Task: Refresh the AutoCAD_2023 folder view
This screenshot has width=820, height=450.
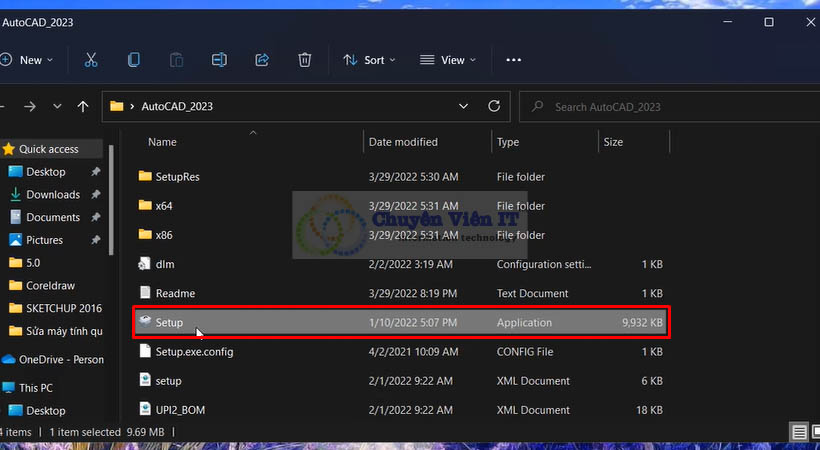Action: click(x=493, y=106)
